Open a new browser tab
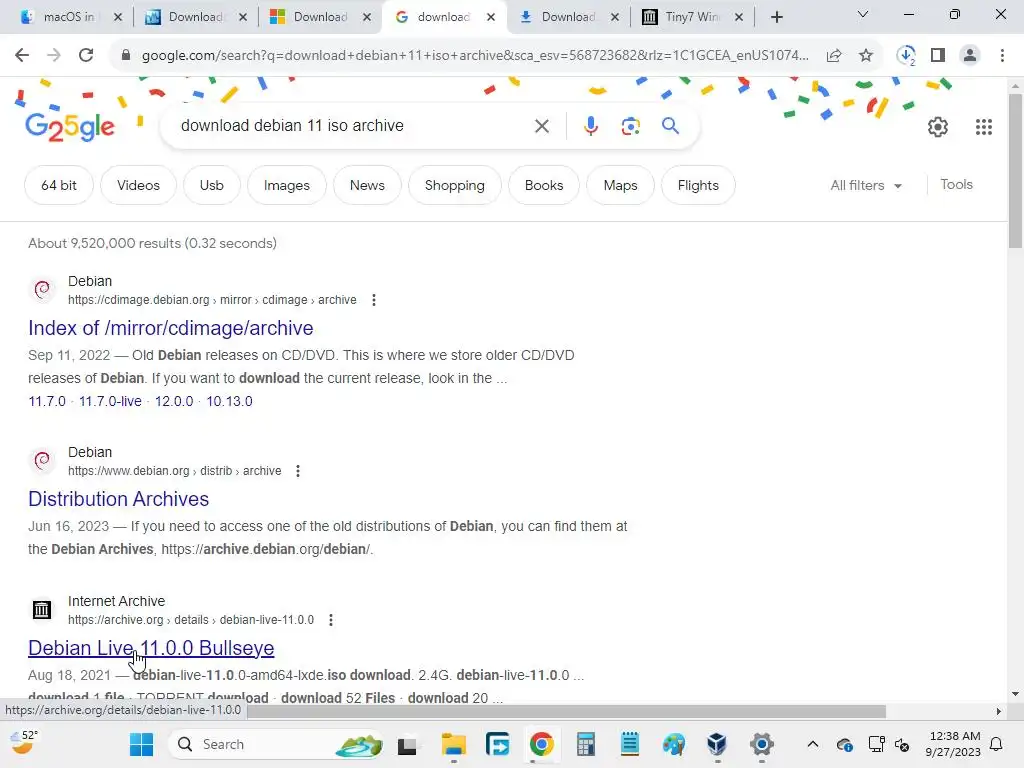The height and width of the screenshot is (768, 1024). (776, 17)
